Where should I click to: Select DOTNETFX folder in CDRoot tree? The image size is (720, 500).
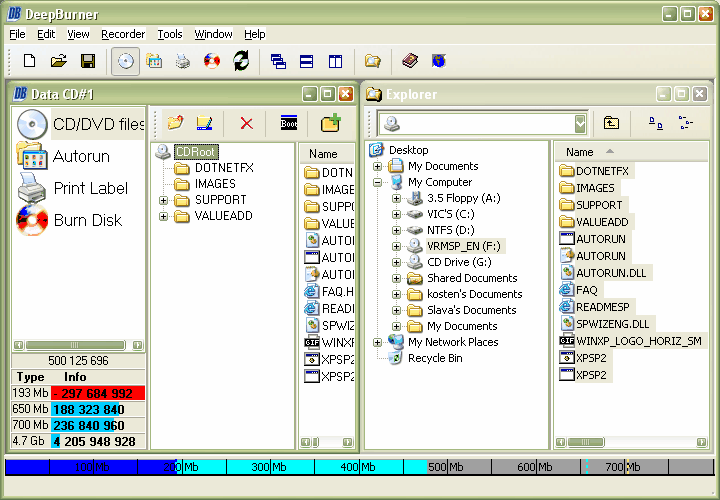point(224,168)
